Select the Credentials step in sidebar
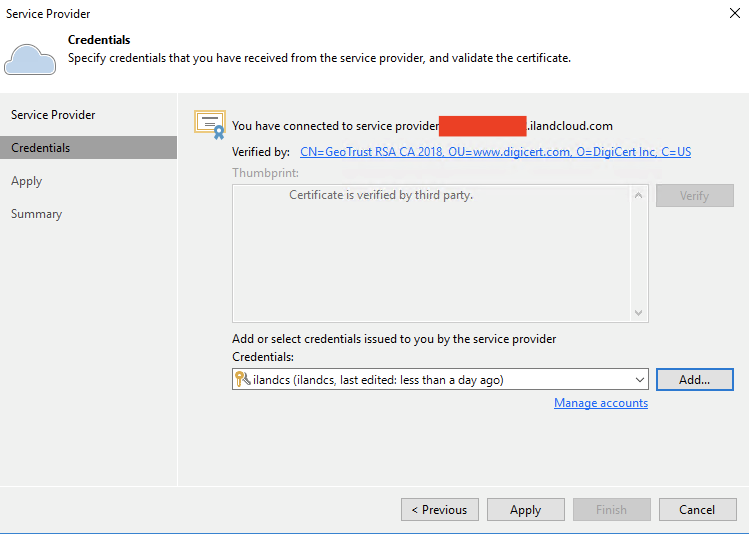This screenshot has width=749, height=535. click(41, 148)
